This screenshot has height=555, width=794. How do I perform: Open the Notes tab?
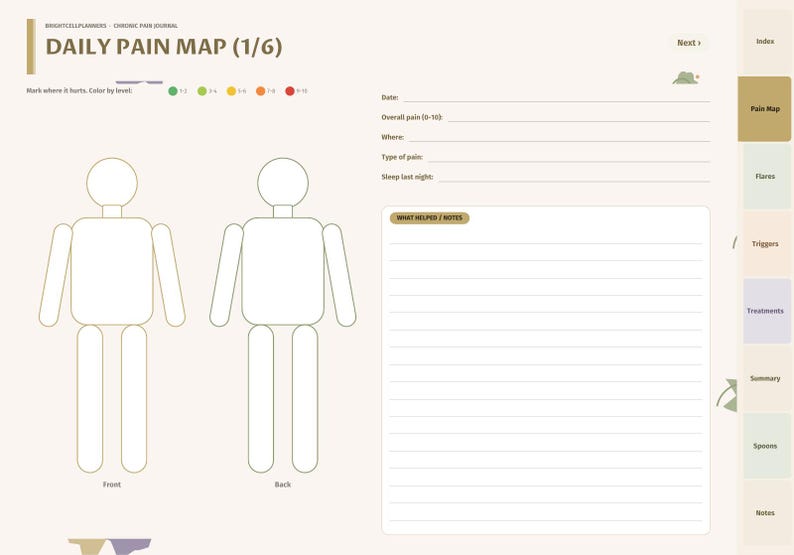(x=765, y=513)
